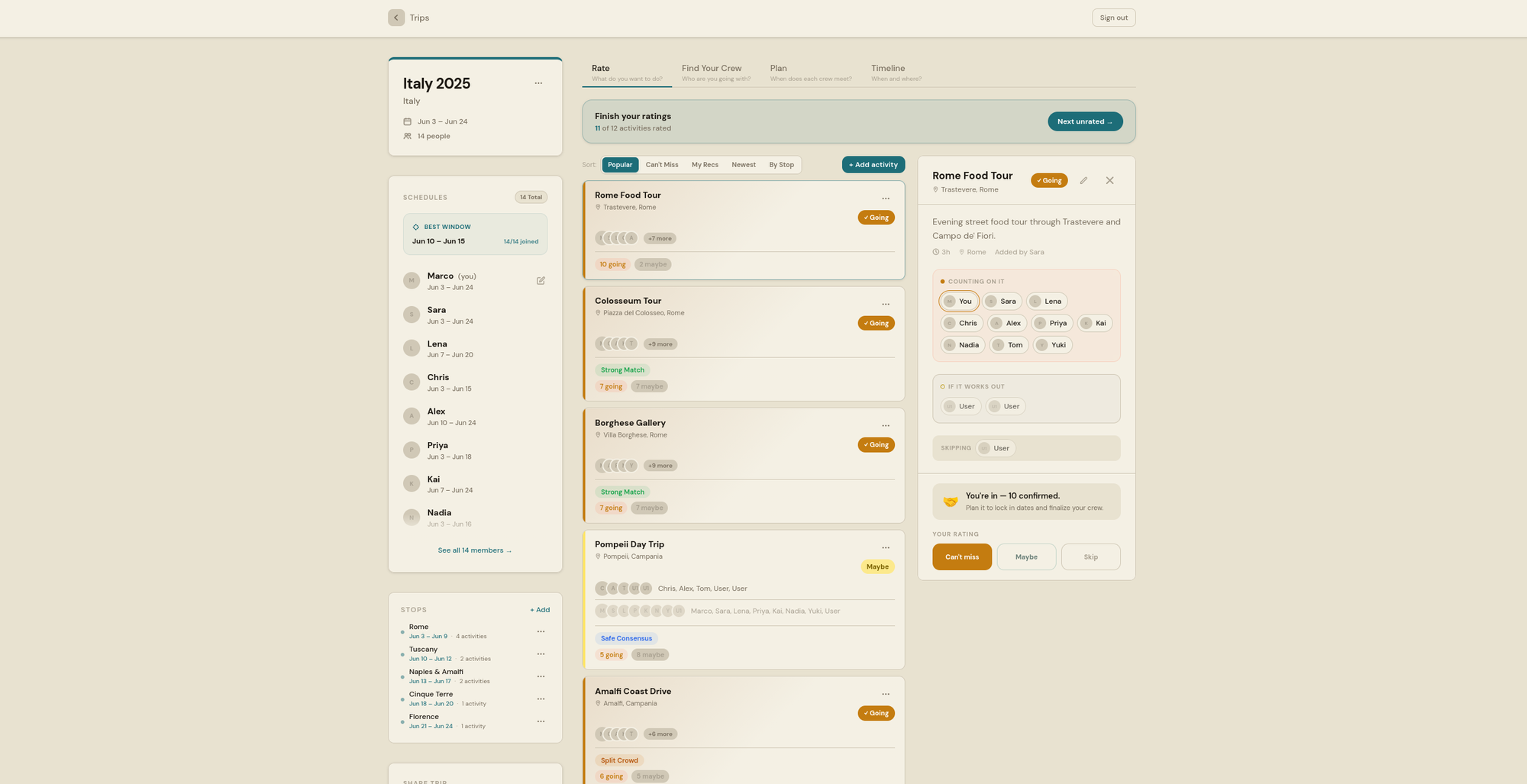
Task: Open the Rome stop options menu
Action: [541, 631]
